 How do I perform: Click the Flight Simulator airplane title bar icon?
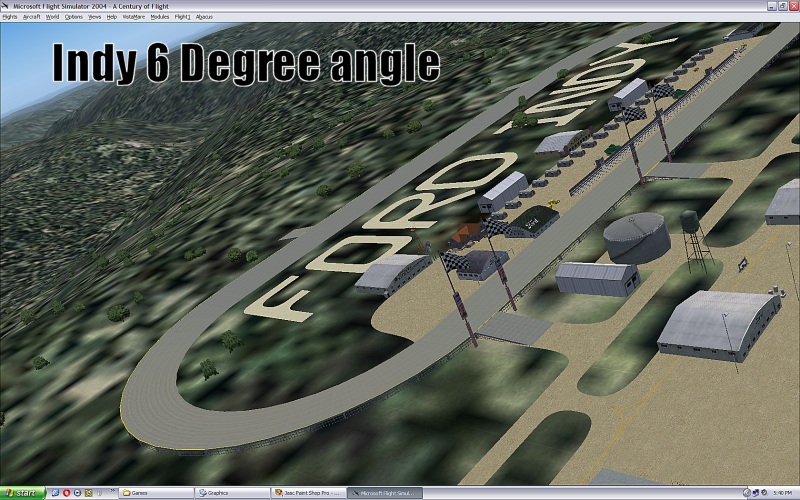[5, 6]
